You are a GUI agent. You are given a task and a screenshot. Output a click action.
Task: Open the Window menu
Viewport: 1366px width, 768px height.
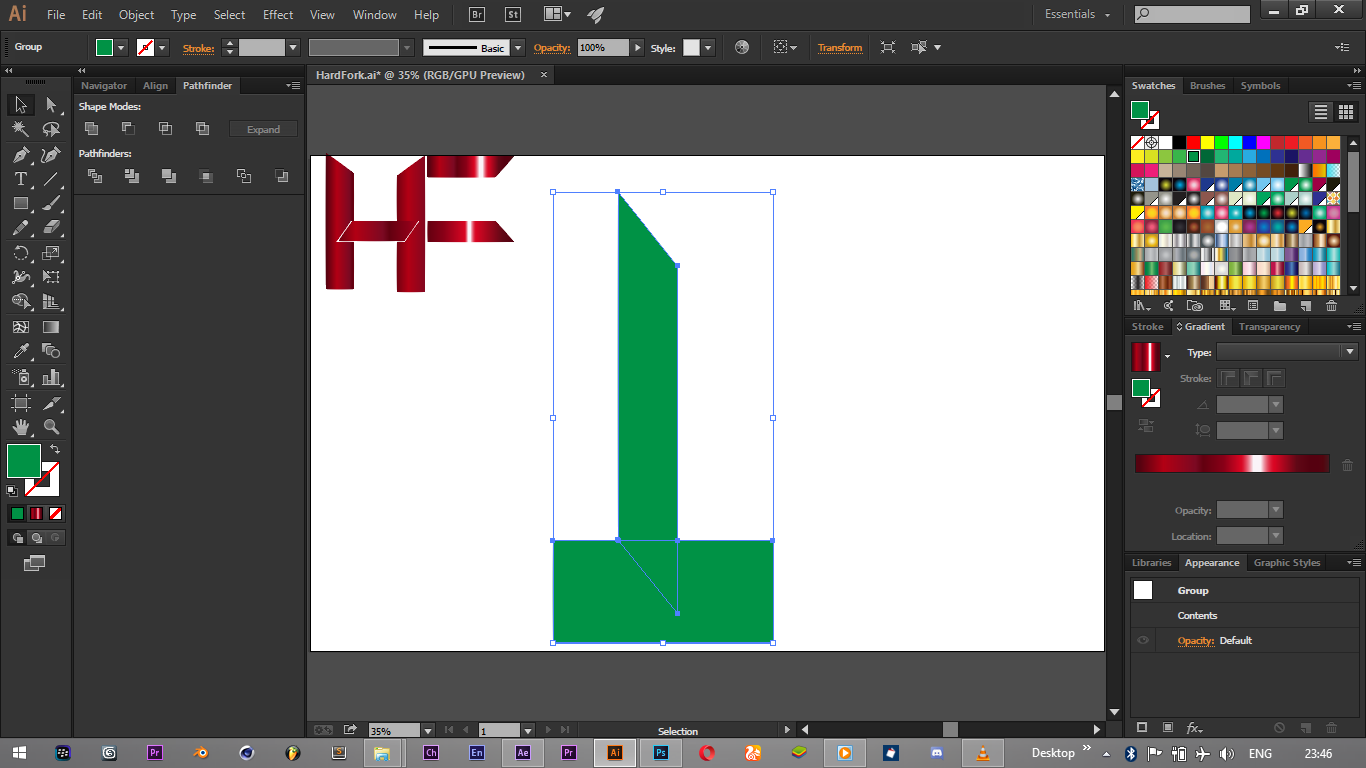click(x=375, y=15)
